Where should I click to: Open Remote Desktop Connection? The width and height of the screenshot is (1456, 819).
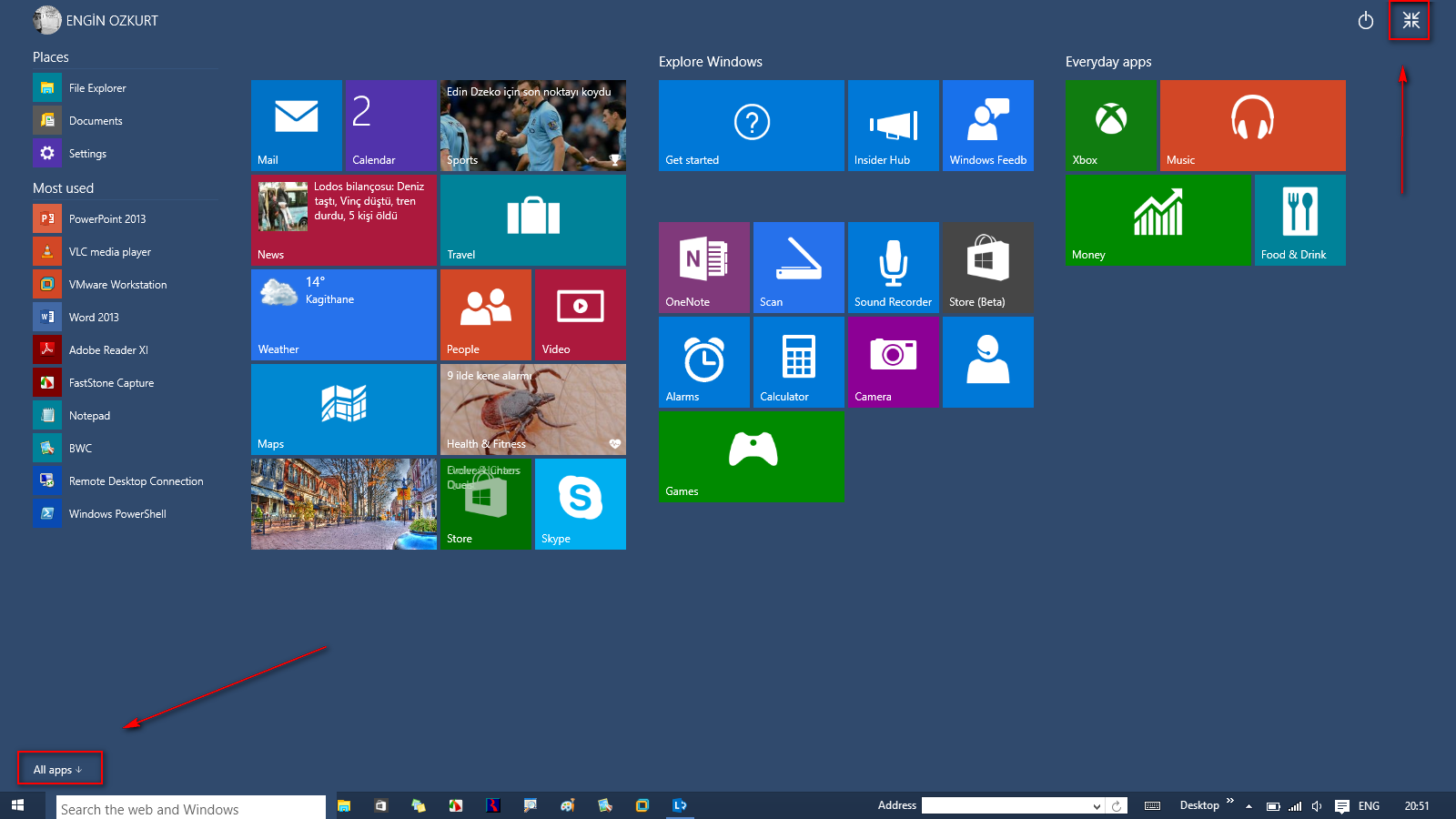[126, 481]
